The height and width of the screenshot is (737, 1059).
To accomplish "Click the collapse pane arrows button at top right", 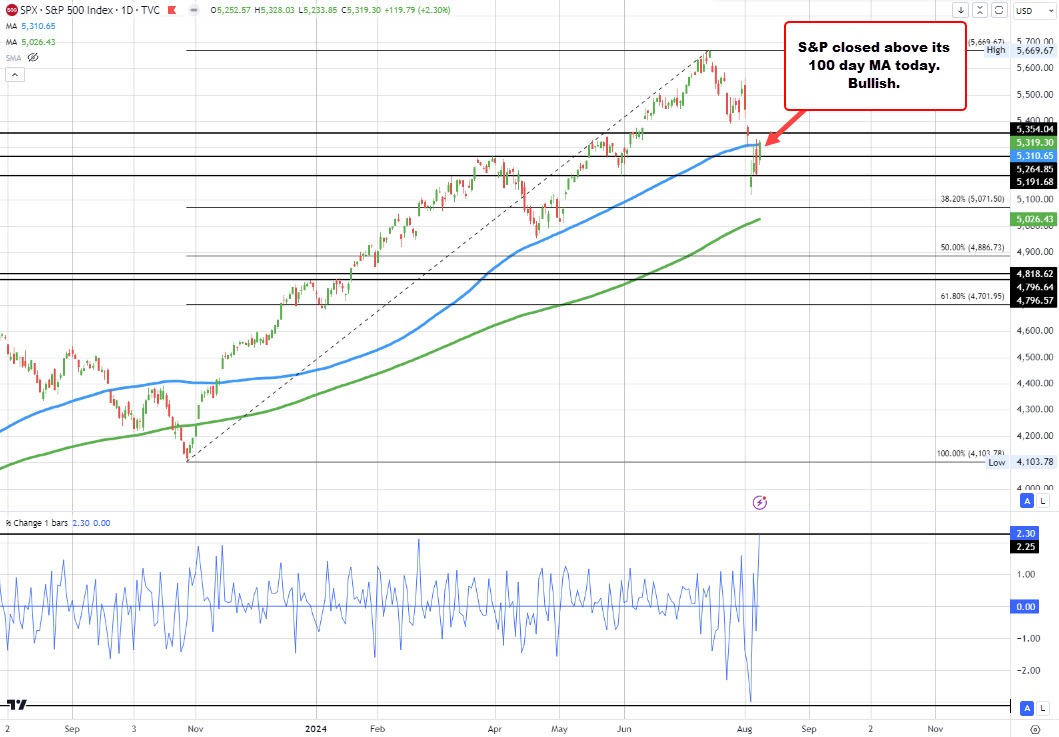I will (x=980, y=10).
